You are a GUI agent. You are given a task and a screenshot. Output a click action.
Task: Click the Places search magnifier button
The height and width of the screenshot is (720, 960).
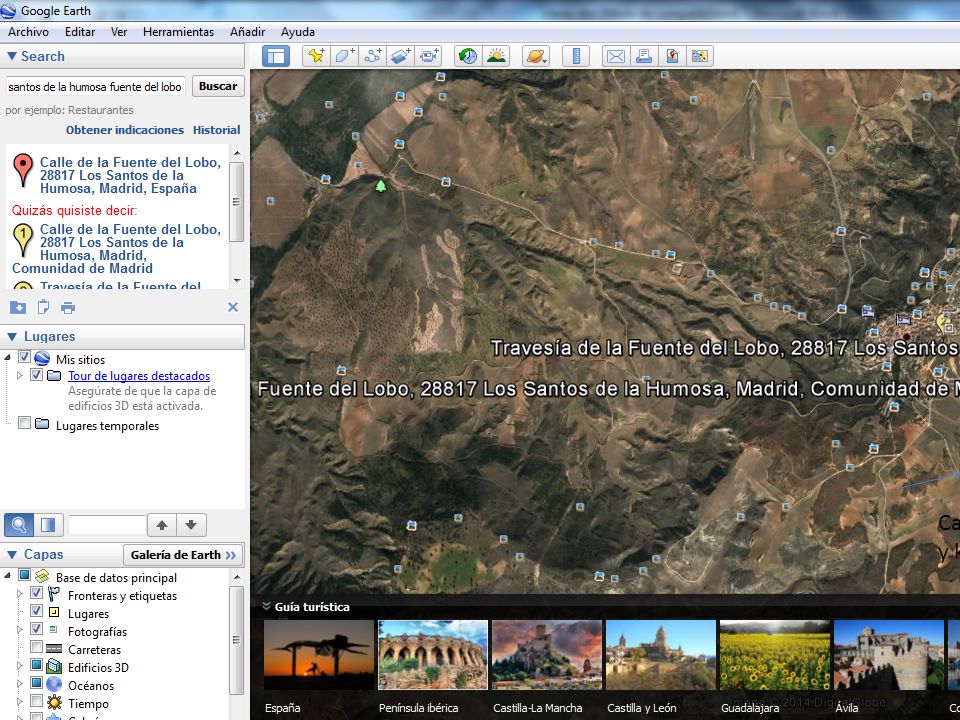pos(19,525)
